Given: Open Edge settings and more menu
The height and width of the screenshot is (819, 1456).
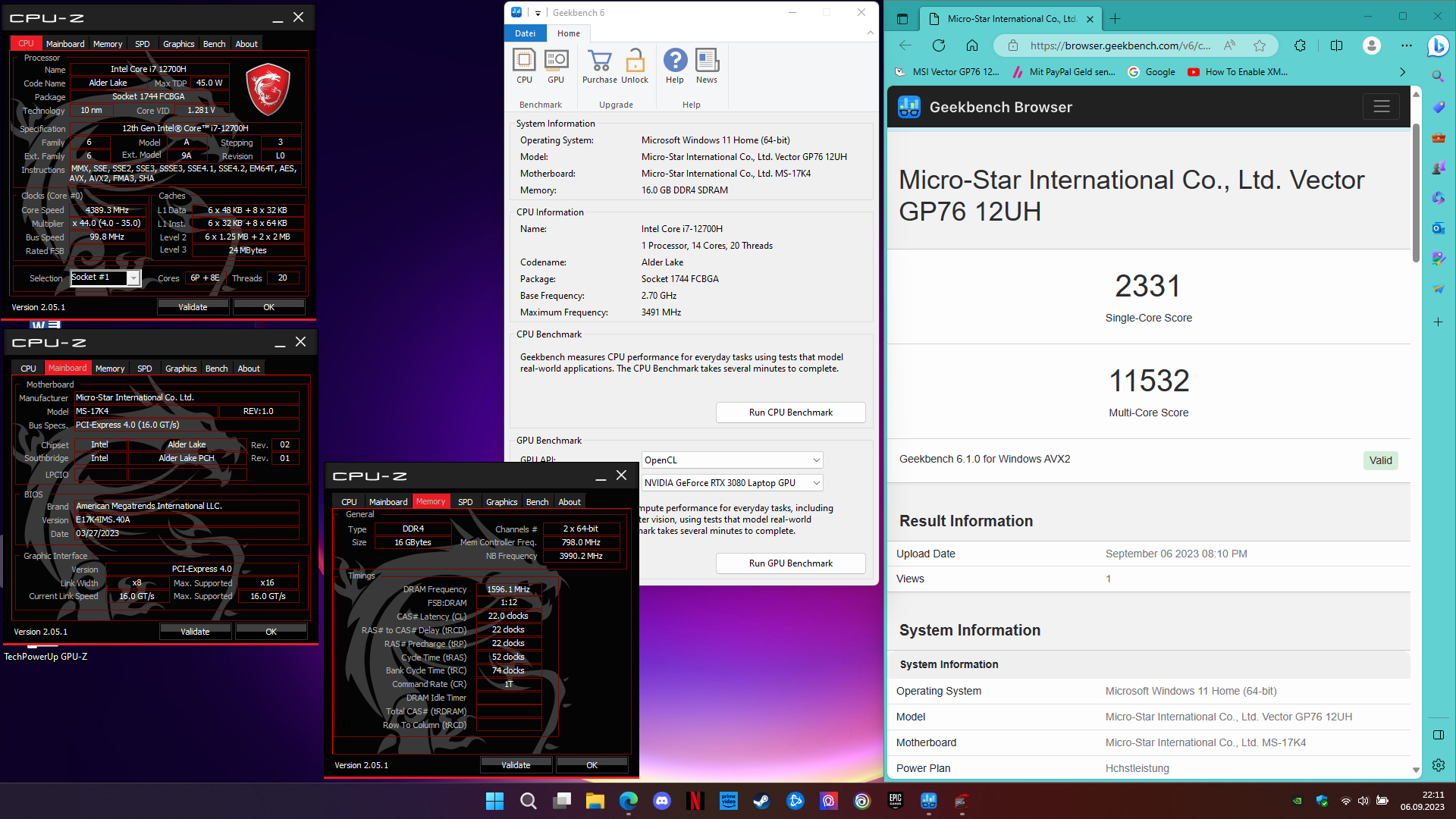Looking at the screenshot, I should coord(1407,45).
